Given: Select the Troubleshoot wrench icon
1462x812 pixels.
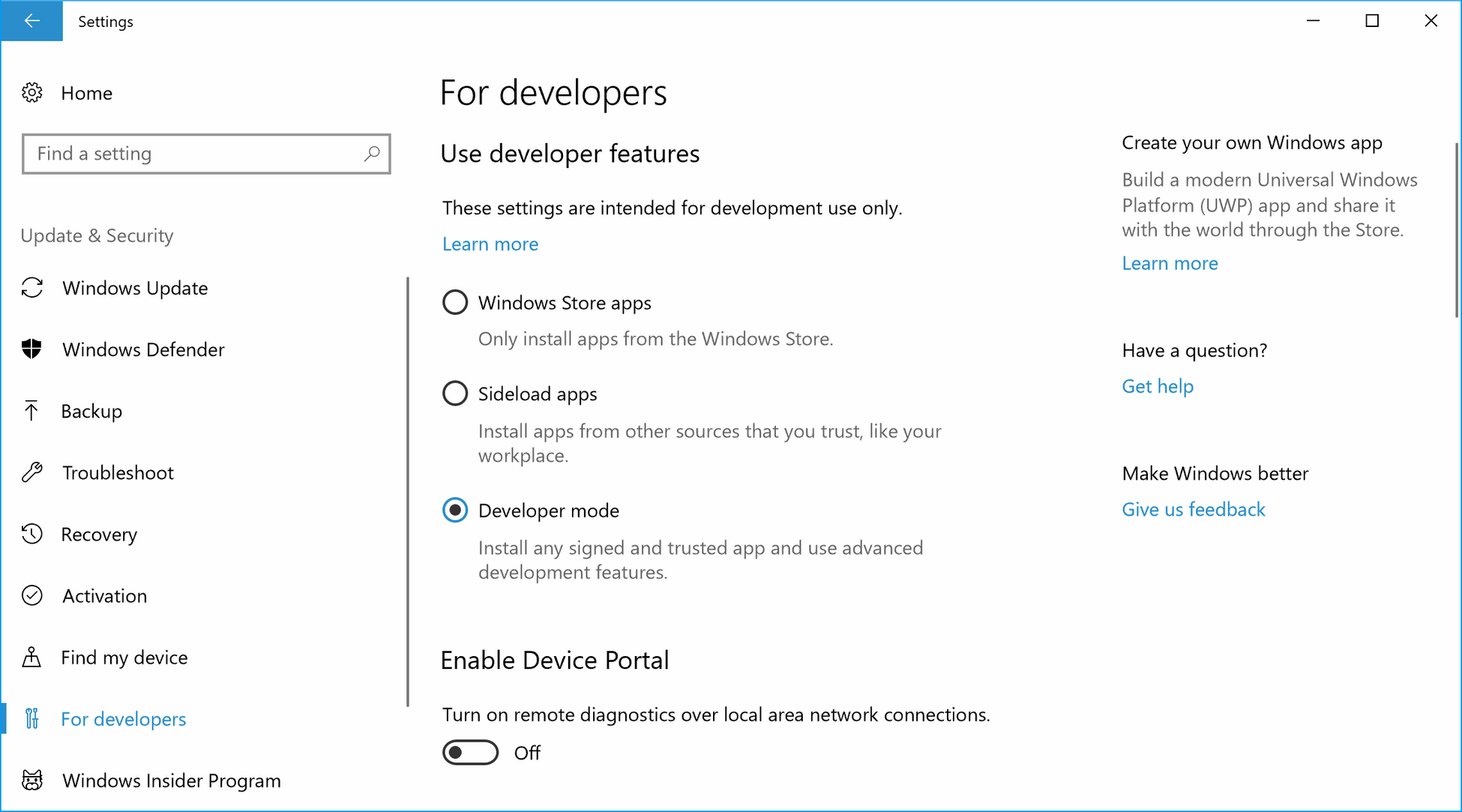Looking at the screenshot, I should tap(32, 472).
